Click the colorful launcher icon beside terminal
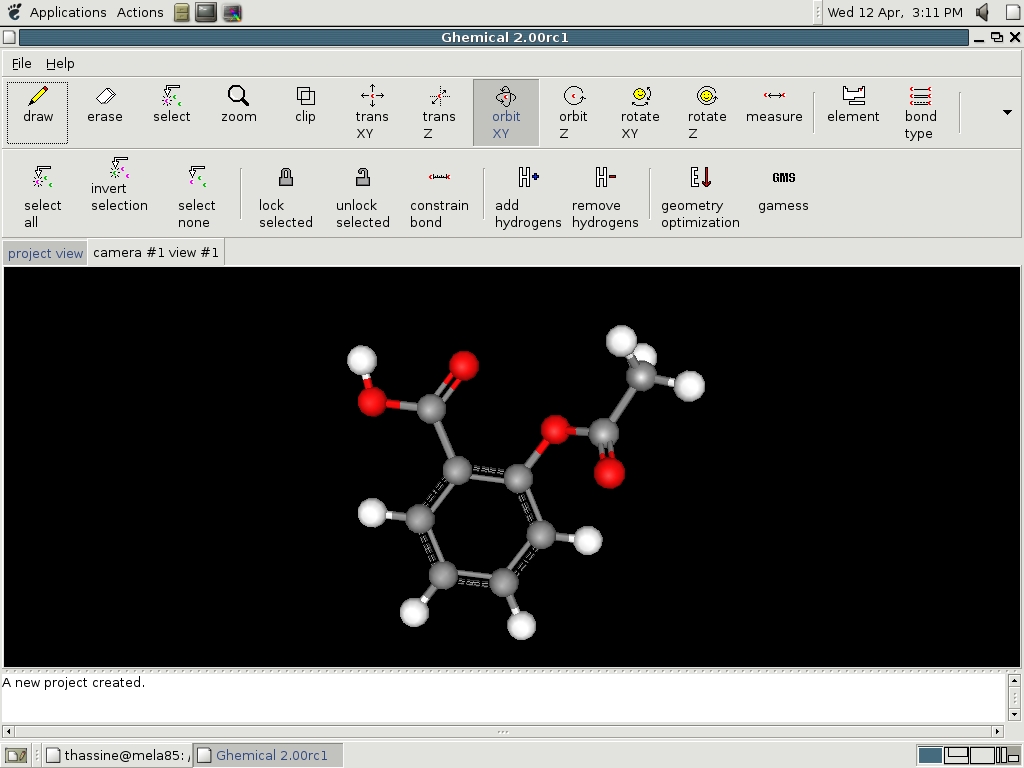This screenshot has height=768, width=1024. click(x=232, y=12)
